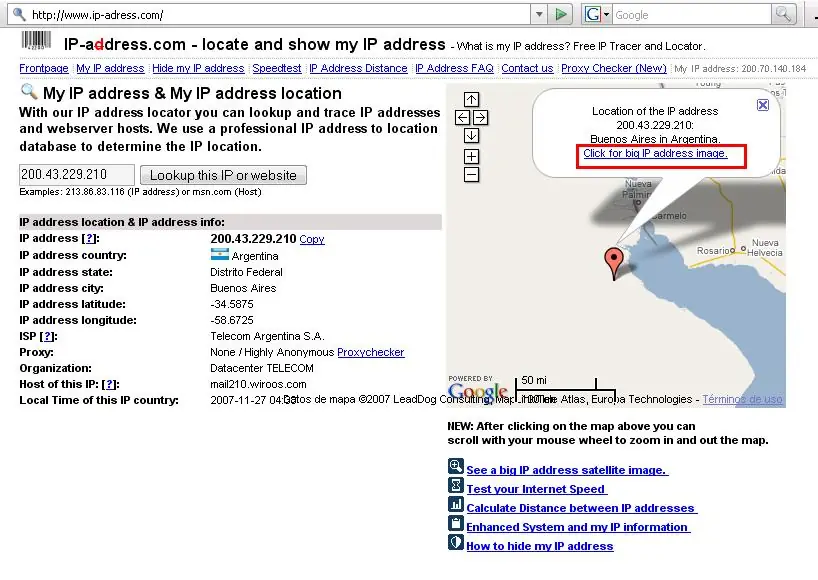Click the green Go arrow in address bar
Viewport: 818px width, 580px height.
tap(561, 15)
